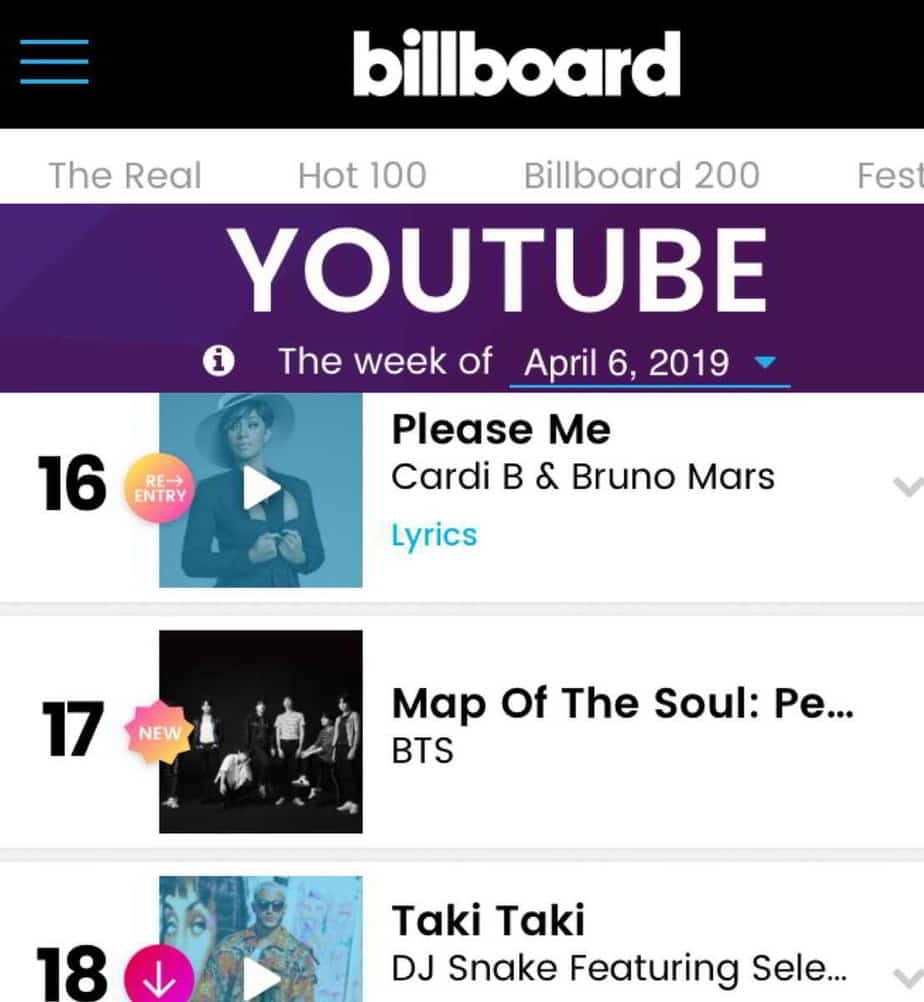Go to The Real tab
This screenshot has width=924, height=1002.
pyautogui.click(x=125, y=176)
